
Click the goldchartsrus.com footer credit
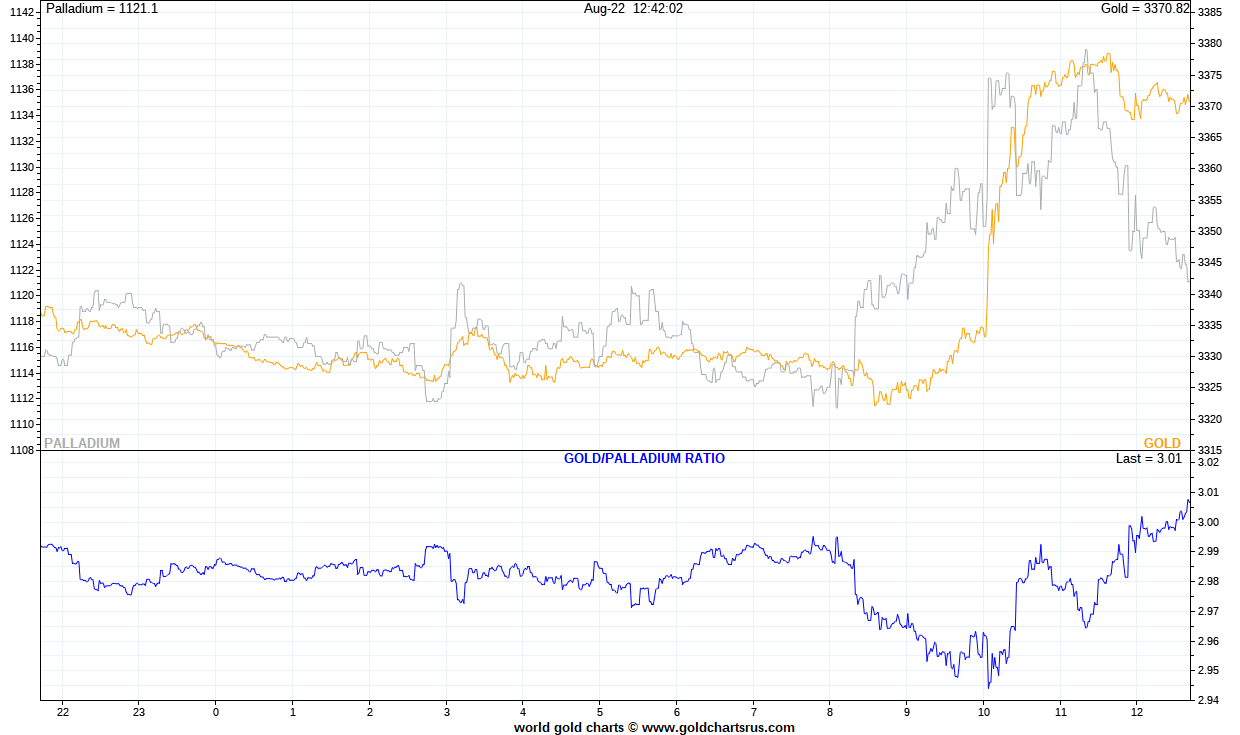pyautogui.click(x=654, y=727)
